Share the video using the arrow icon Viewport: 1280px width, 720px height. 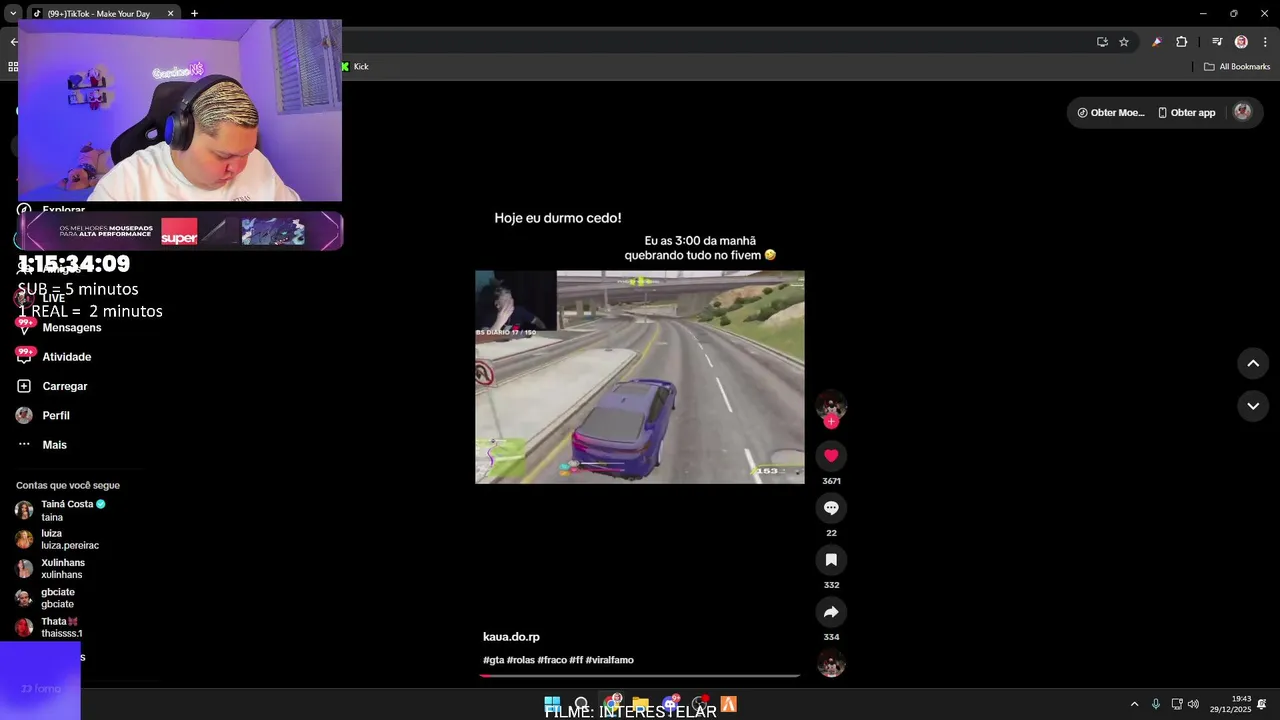coord(831,612)
